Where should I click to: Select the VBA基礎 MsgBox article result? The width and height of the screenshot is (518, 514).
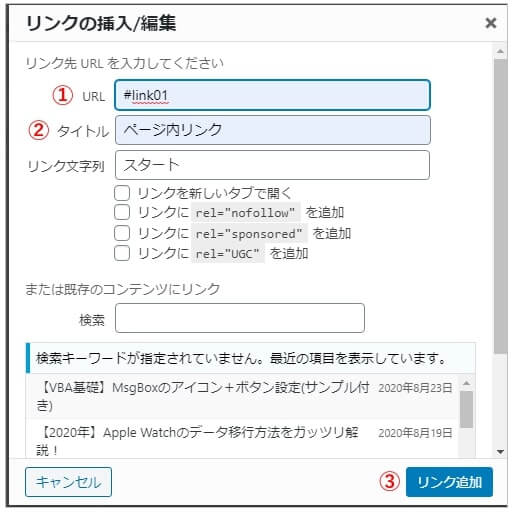242,396
